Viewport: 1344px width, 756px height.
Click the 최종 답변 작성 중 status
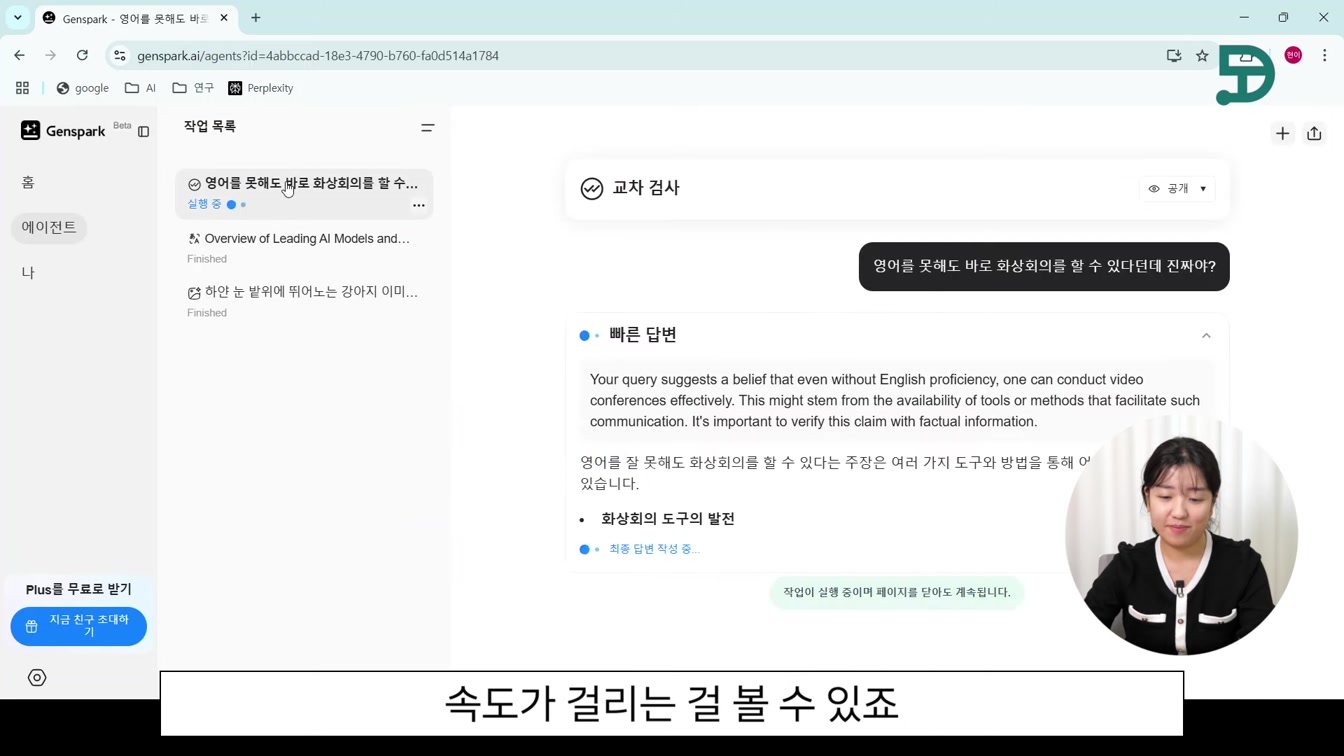coord(654,549)
